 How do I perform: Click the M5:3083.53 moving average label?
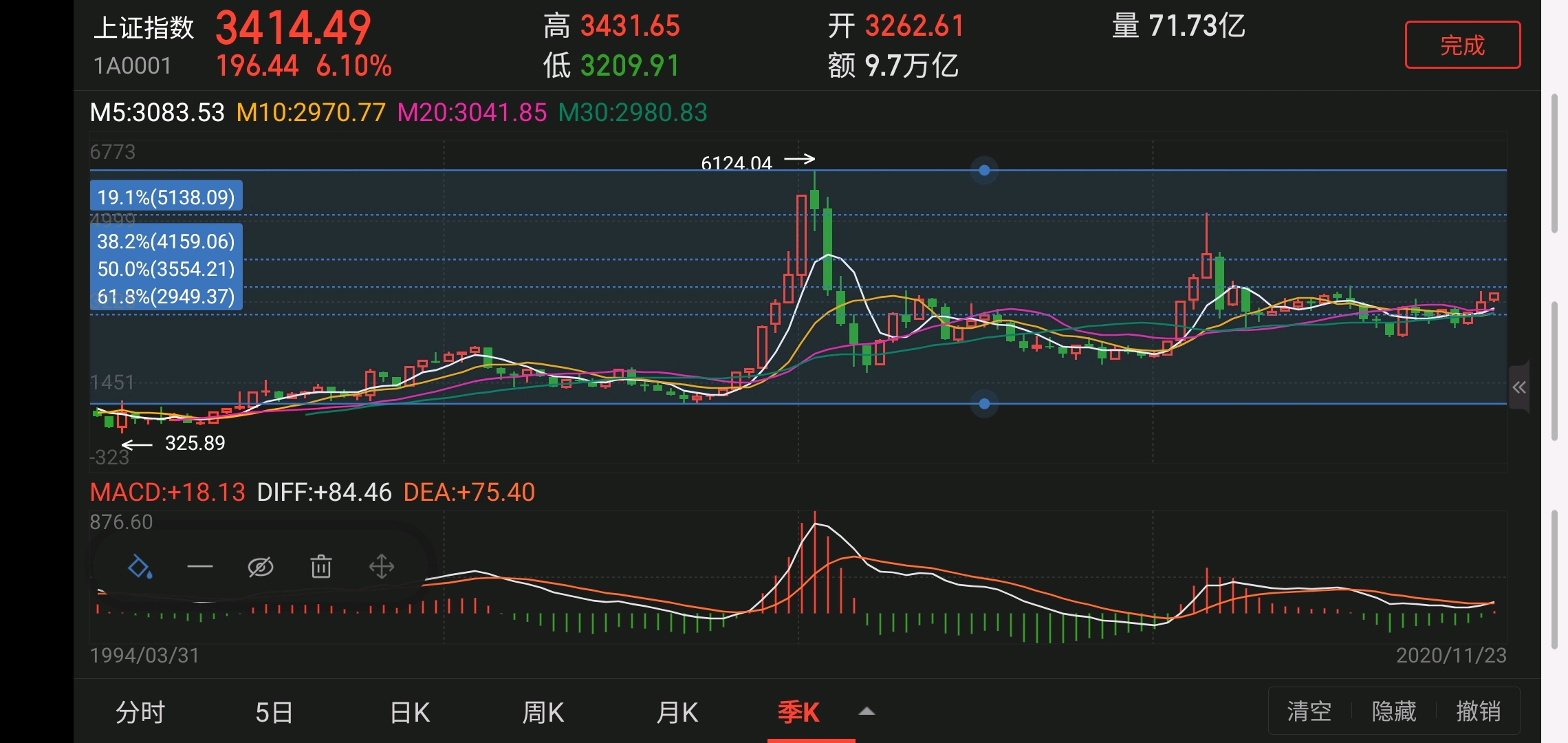[x=157, y=112]
